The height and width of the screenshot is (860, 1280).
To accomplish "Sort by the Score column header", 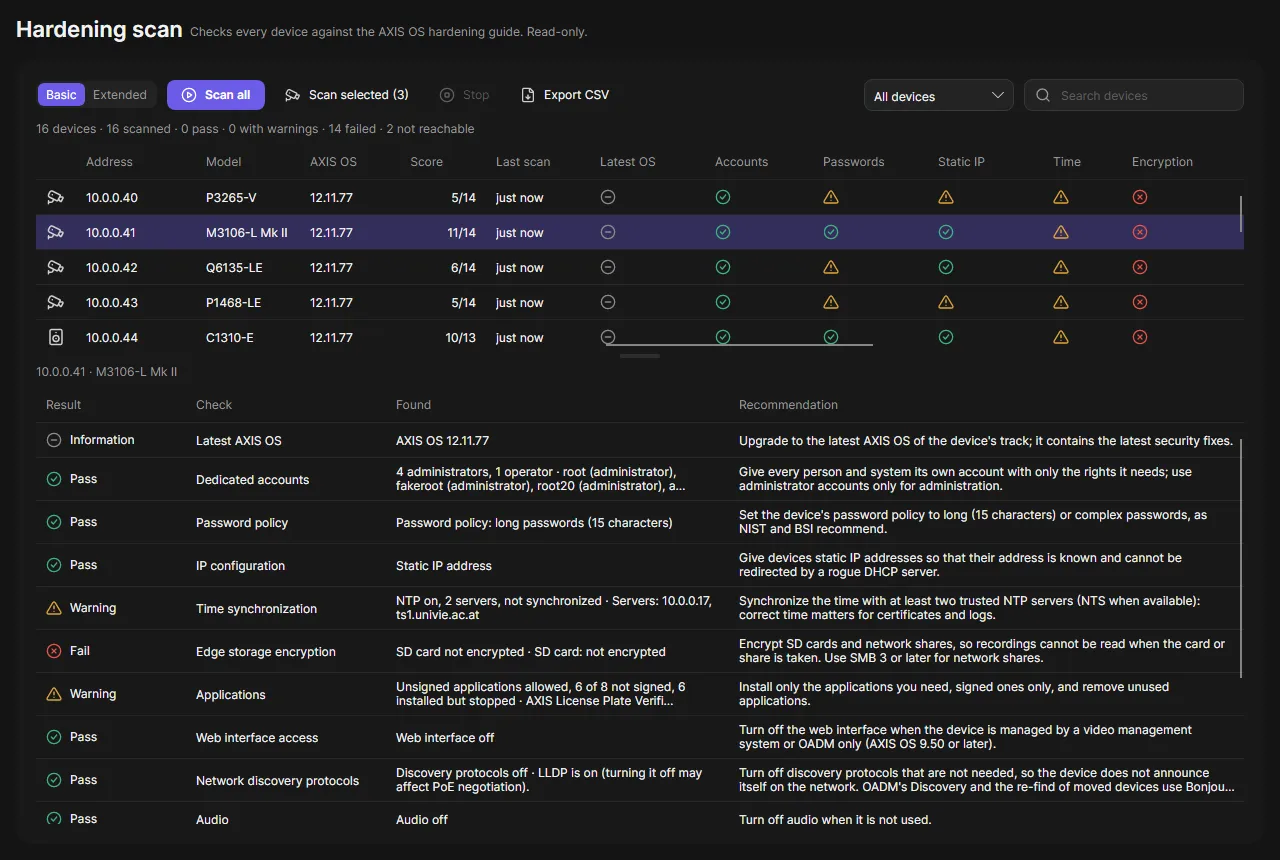I will point(426,162).
